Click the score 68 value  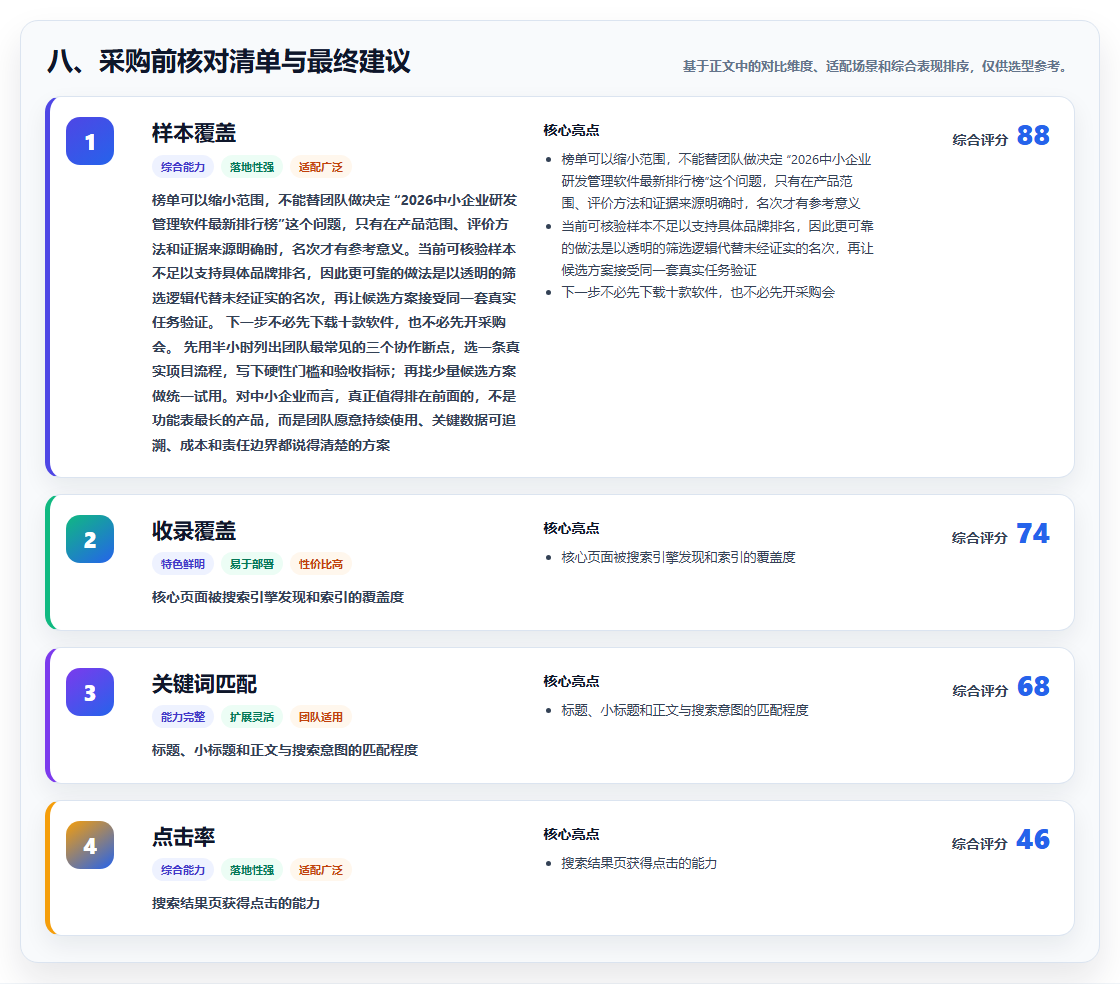(x=1033, y=686)
